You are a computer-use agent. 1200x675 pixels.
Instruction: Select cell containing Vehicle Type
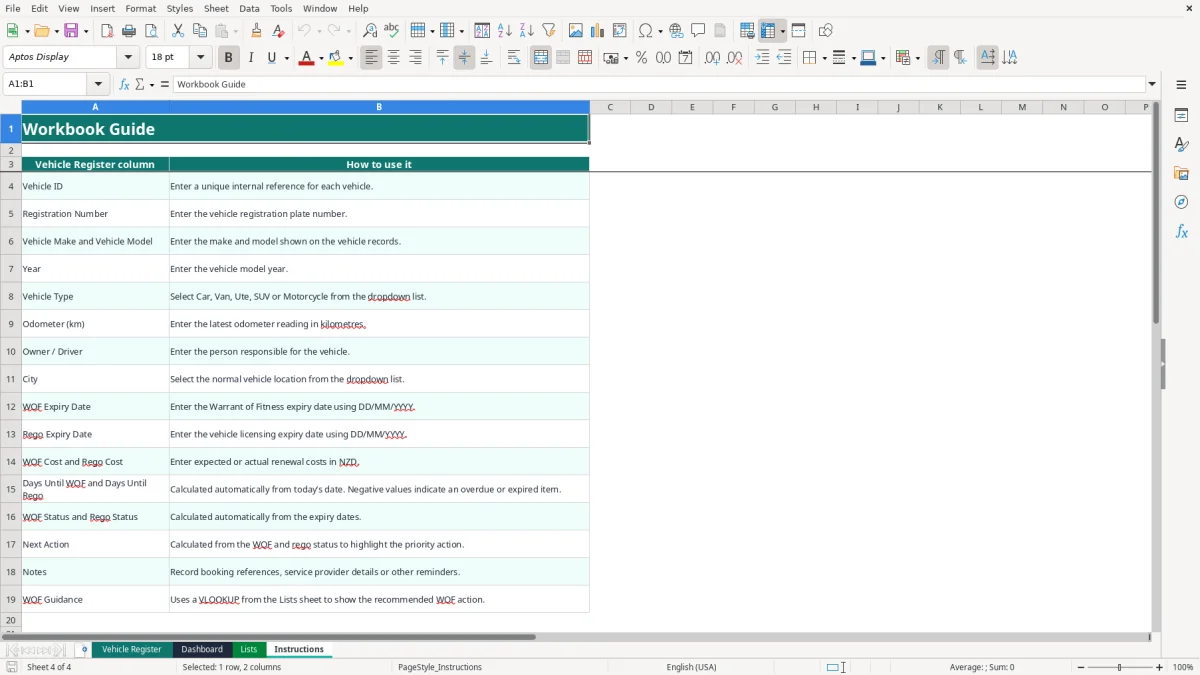[95, 296]
